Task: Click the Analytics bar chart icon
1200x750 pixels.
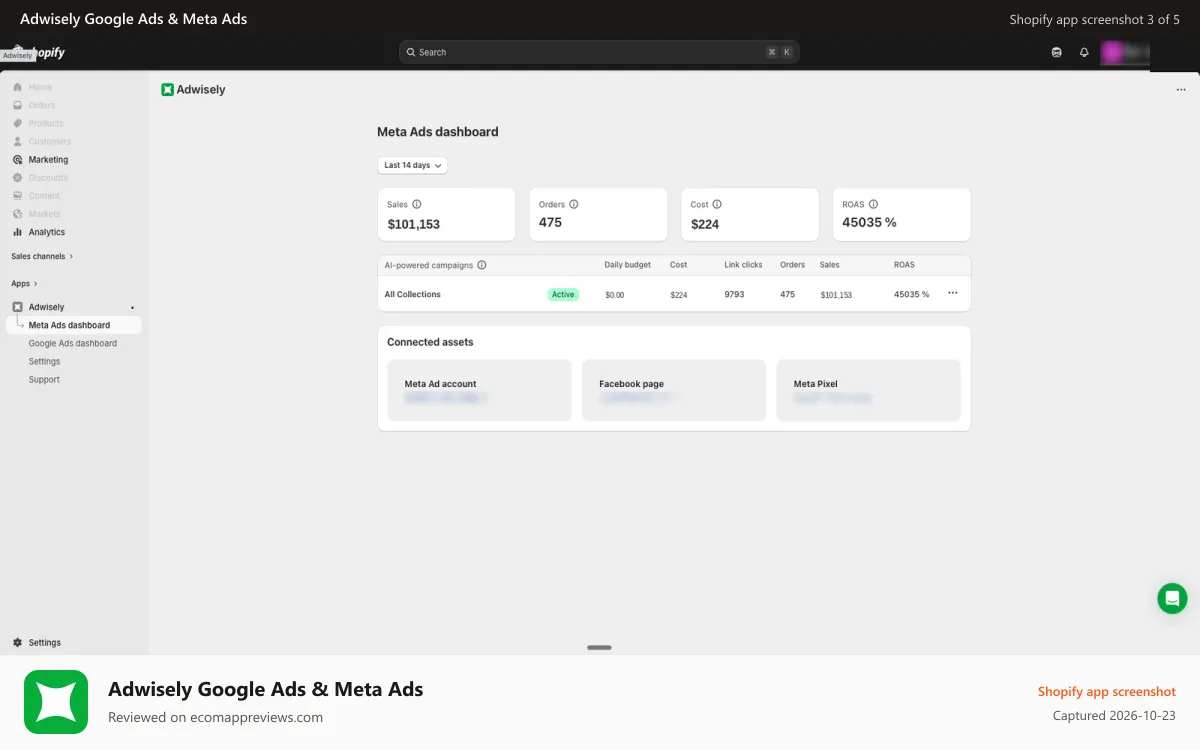Action: pyautogui.click(x=17, y=231)
